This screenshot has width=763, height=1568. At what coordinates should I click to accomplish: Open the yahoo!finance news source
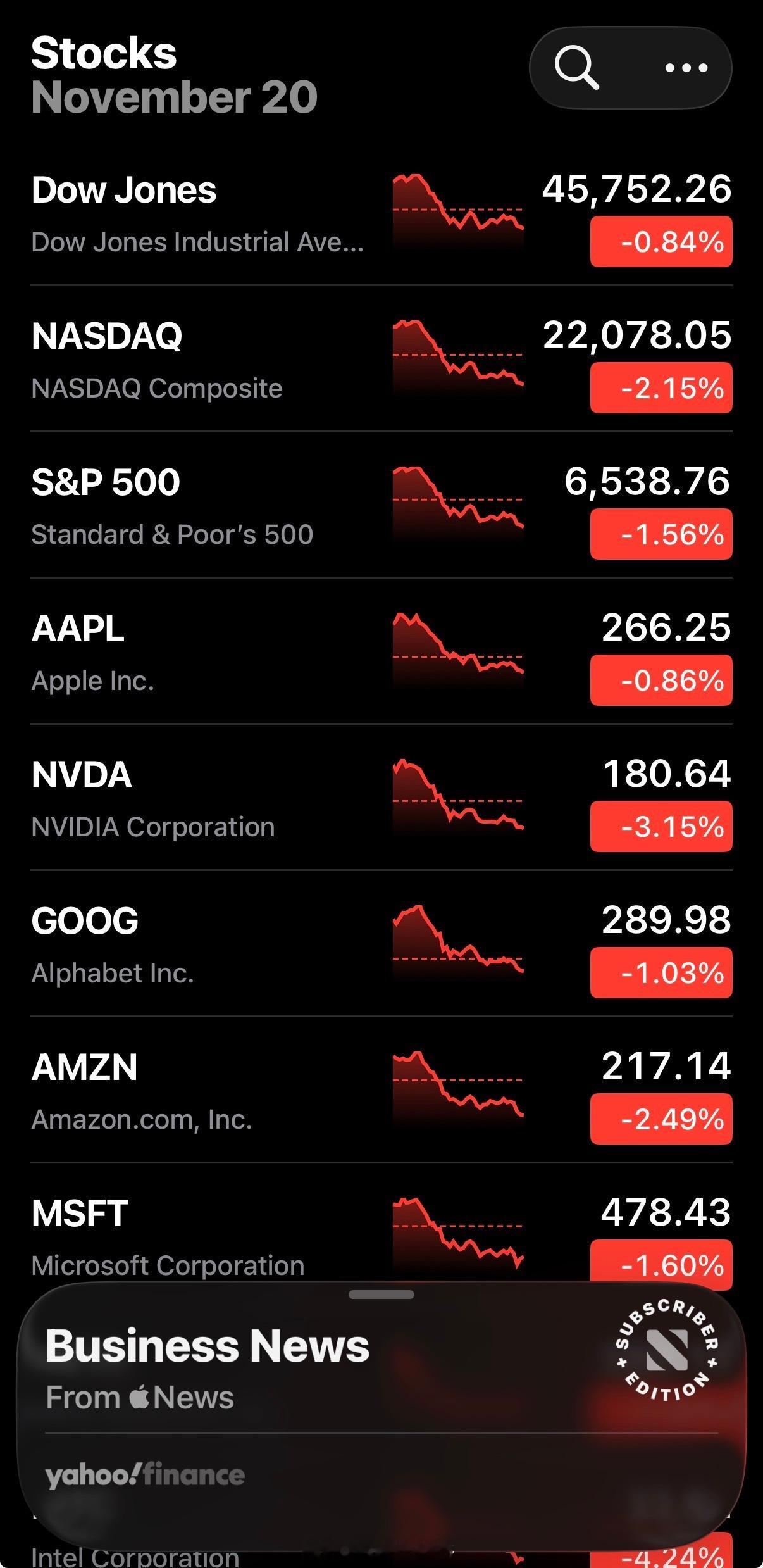(x=145, y=1476)
